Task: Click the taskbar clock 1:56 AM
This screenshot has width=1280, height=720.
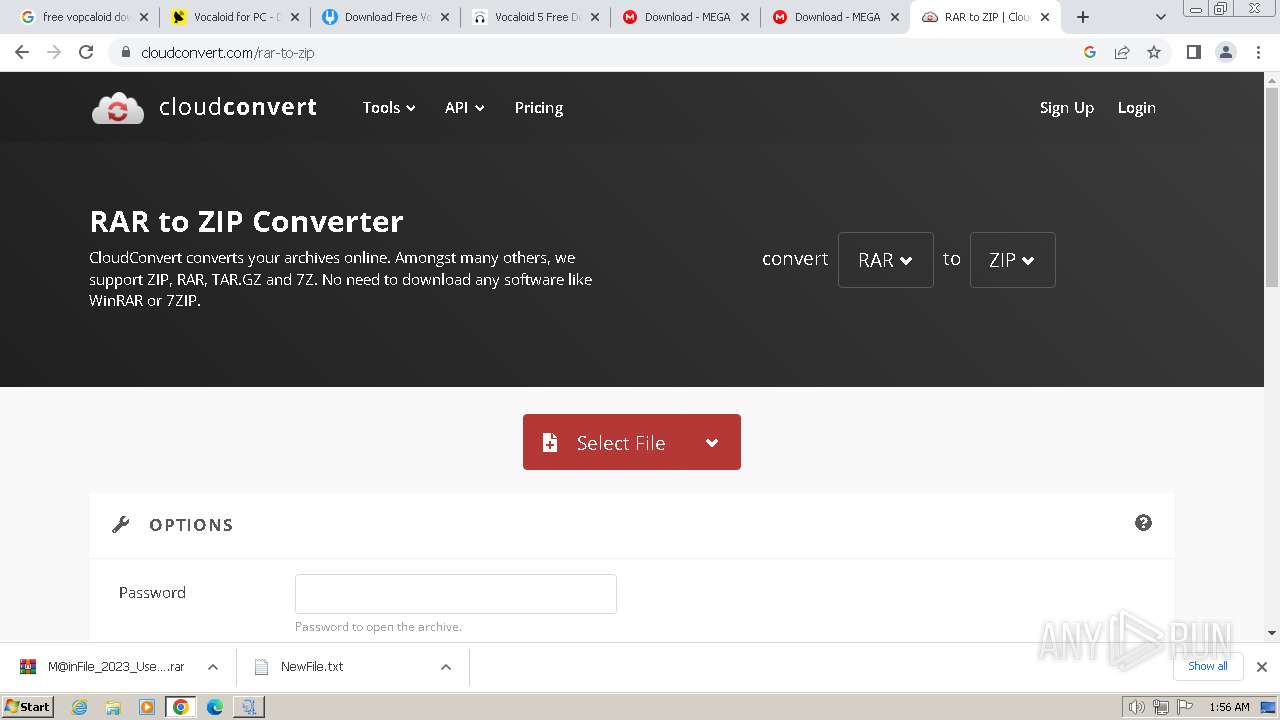Action: pos(1229,707)
